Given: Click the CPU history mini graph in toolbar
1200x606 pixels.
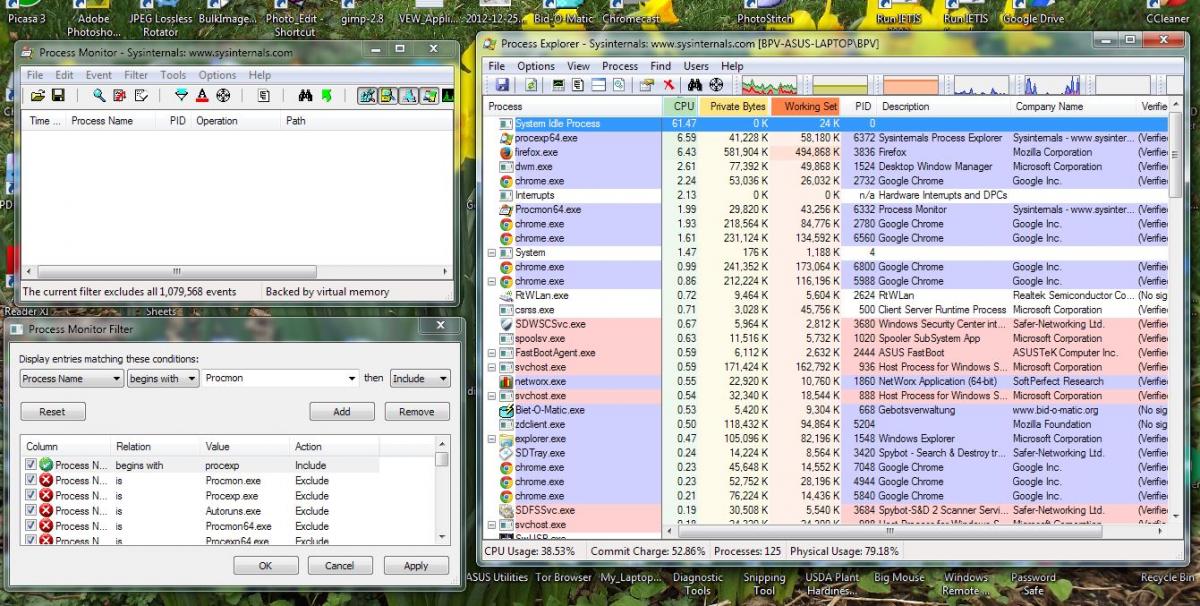Looking at the screenshot, I should [x=768, y=85].
